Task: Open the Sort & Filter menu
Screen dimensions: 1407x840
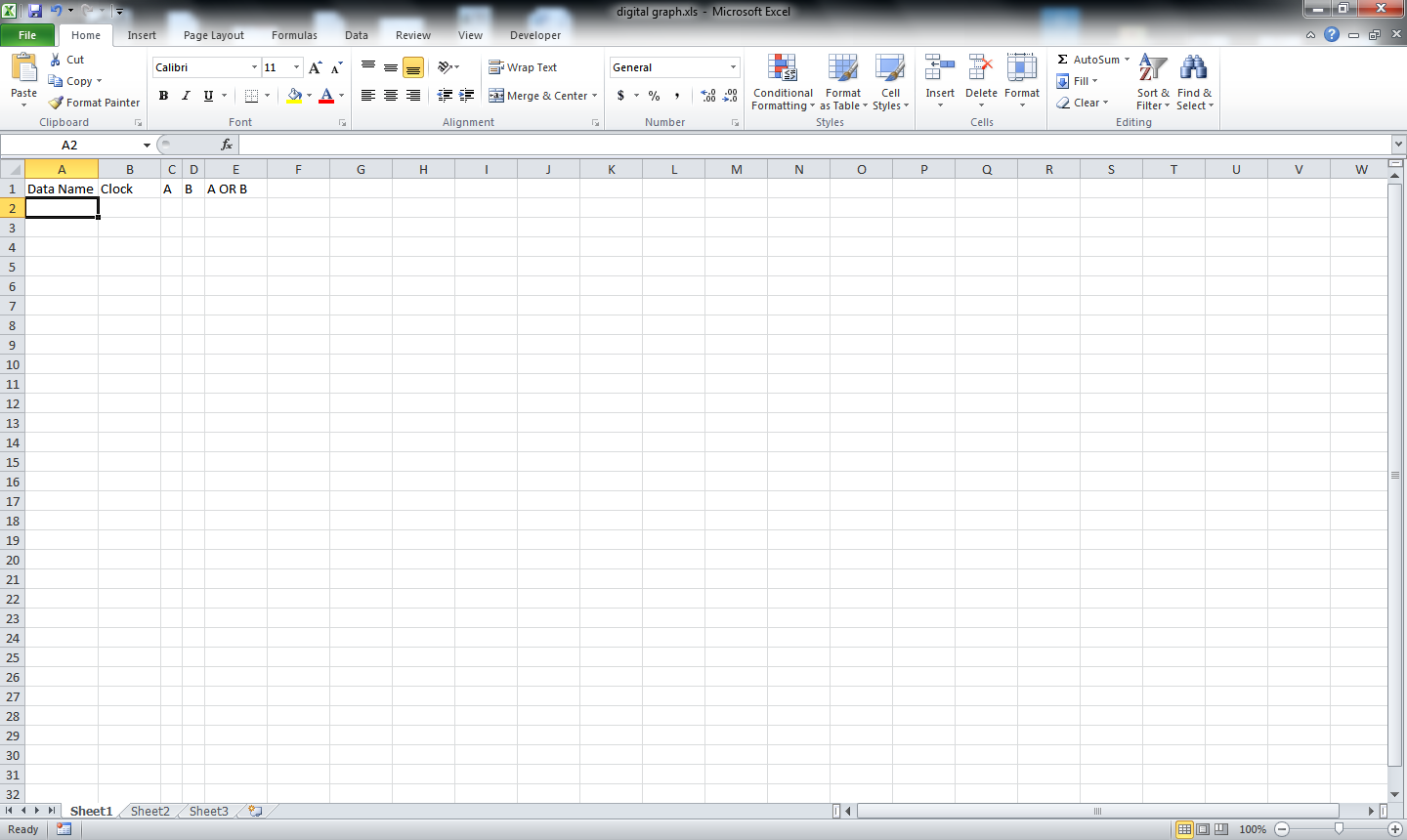Action: pos(1153,83)
